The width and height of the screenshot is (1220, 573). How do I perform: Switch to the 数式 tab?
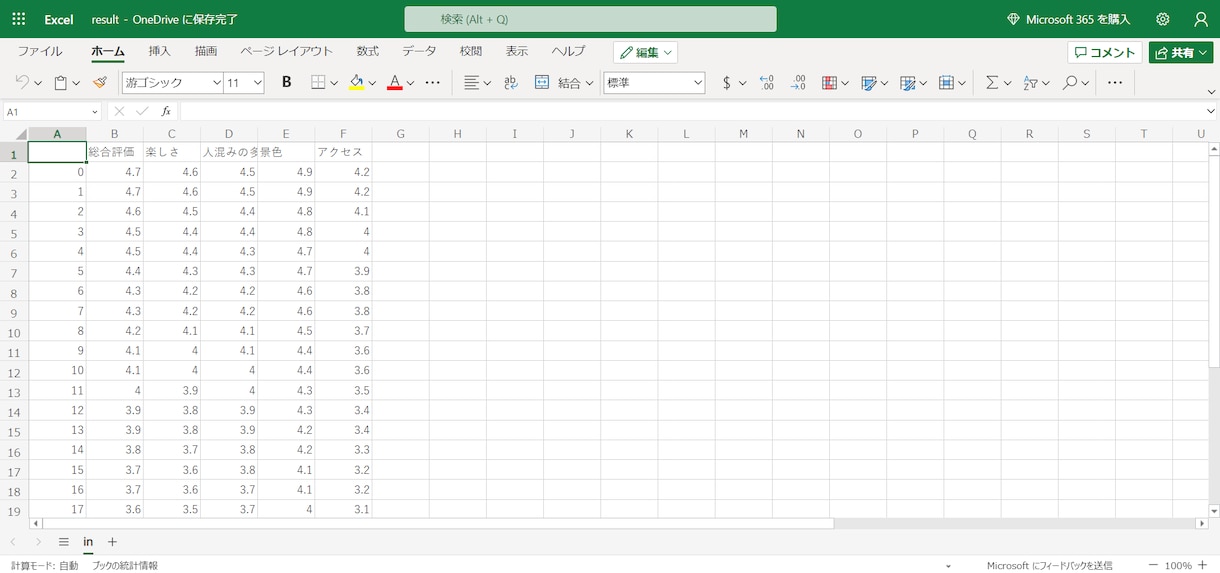coord(368,51)
